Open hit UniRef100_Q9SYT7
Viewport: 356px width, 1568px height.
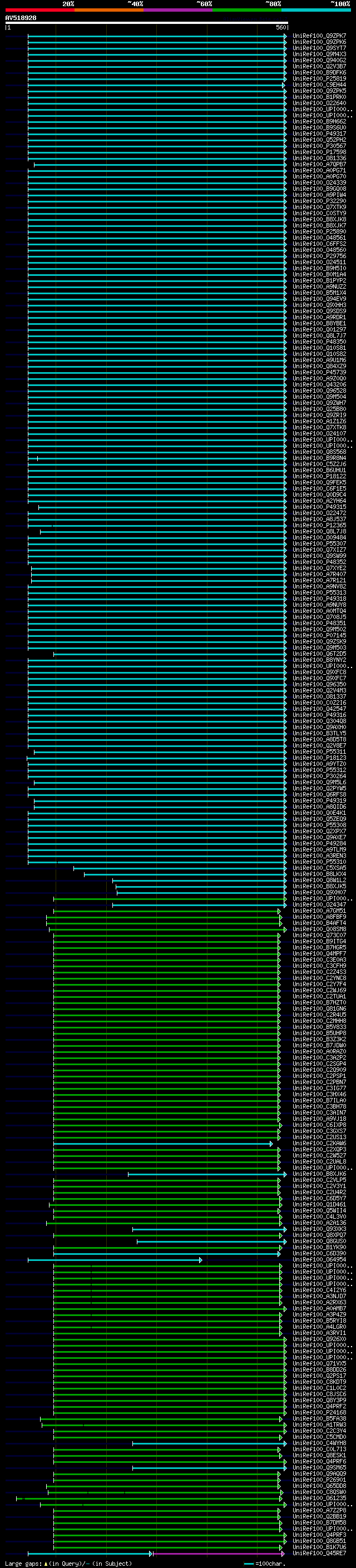(x=319, y=48)
